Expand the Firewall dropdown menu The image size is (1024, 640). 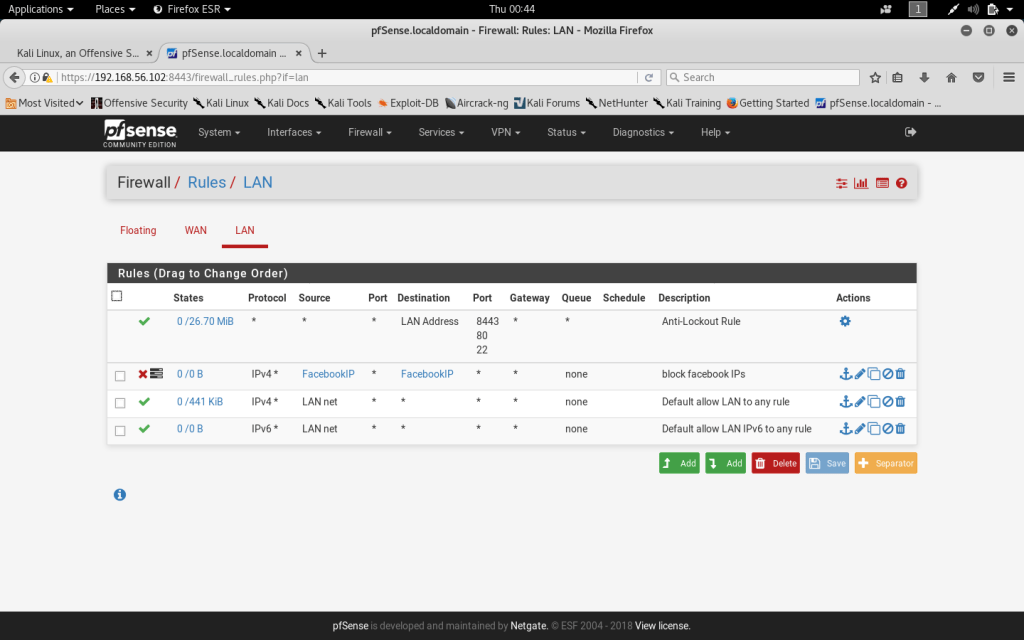(x=369, y=132)
